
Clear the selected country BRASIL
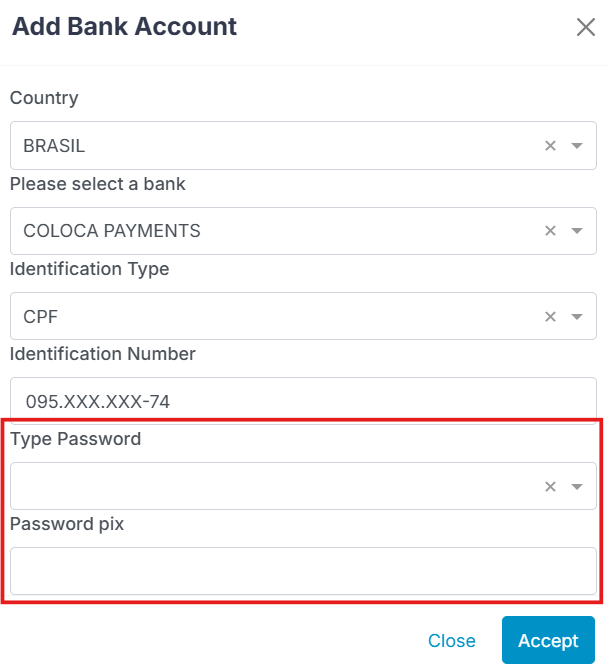coord(550,146)
